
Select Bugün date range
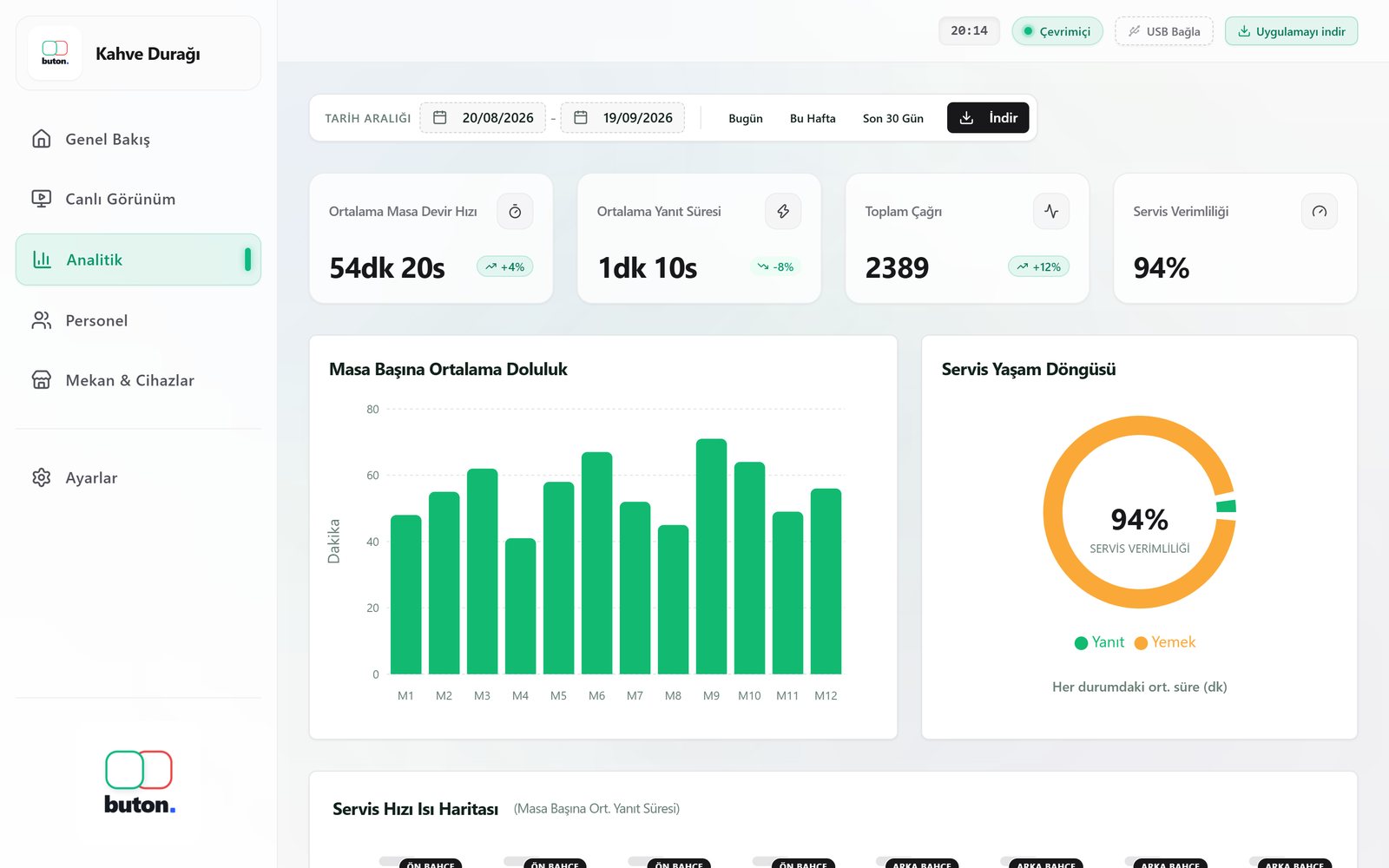tap(746, 118)
